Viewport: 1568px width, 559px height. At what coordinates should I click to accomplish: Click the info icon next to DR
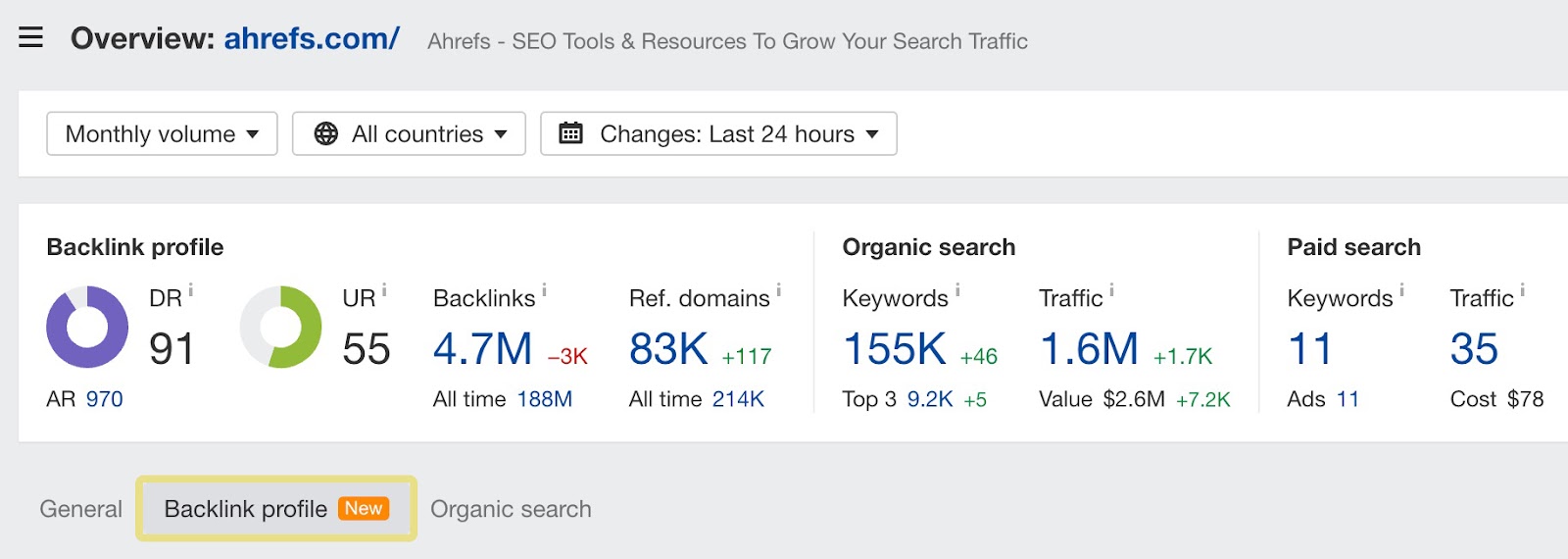point(191,290)
